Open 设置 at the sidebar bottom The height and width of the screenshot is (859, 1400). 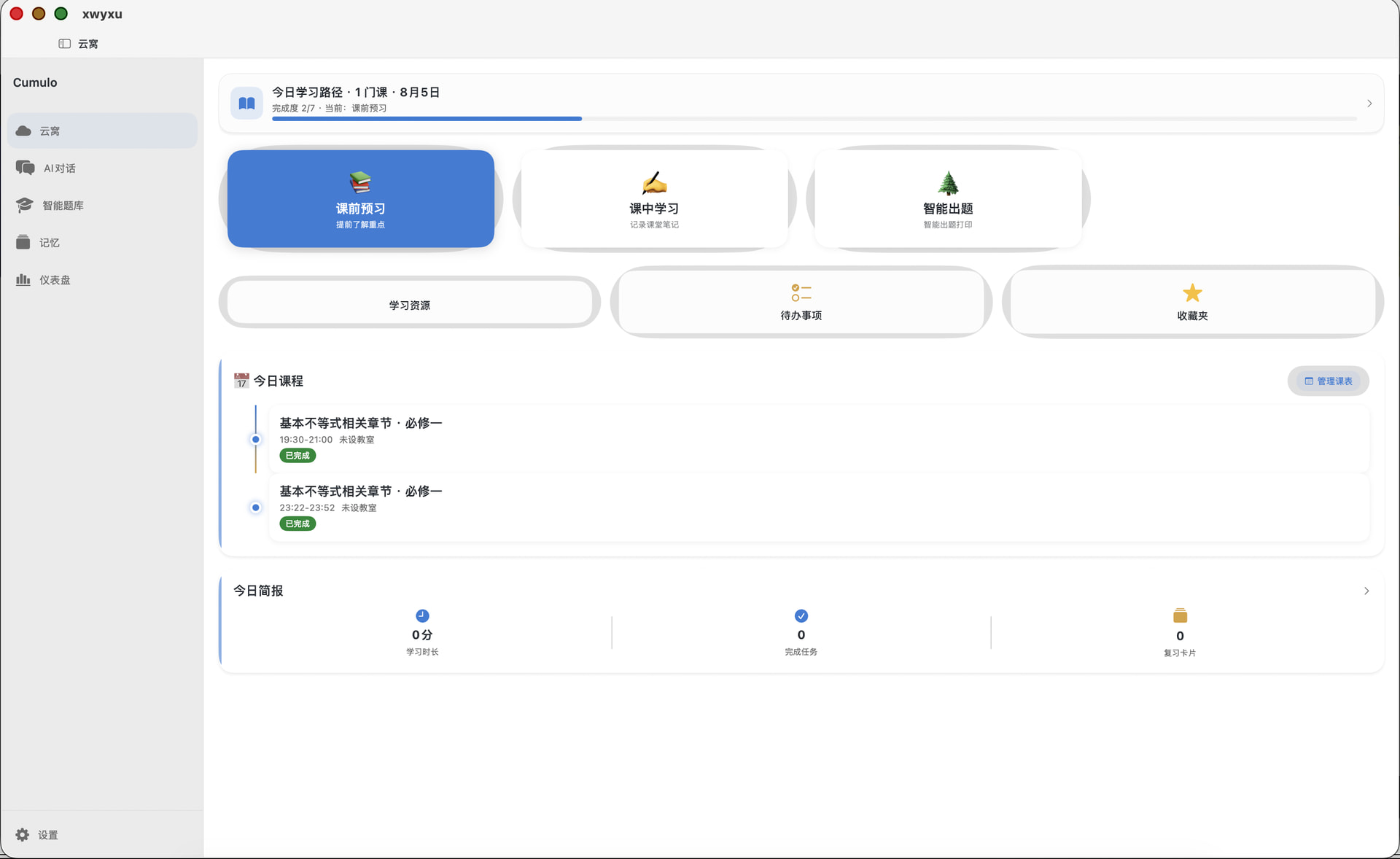tap(102, 835)
